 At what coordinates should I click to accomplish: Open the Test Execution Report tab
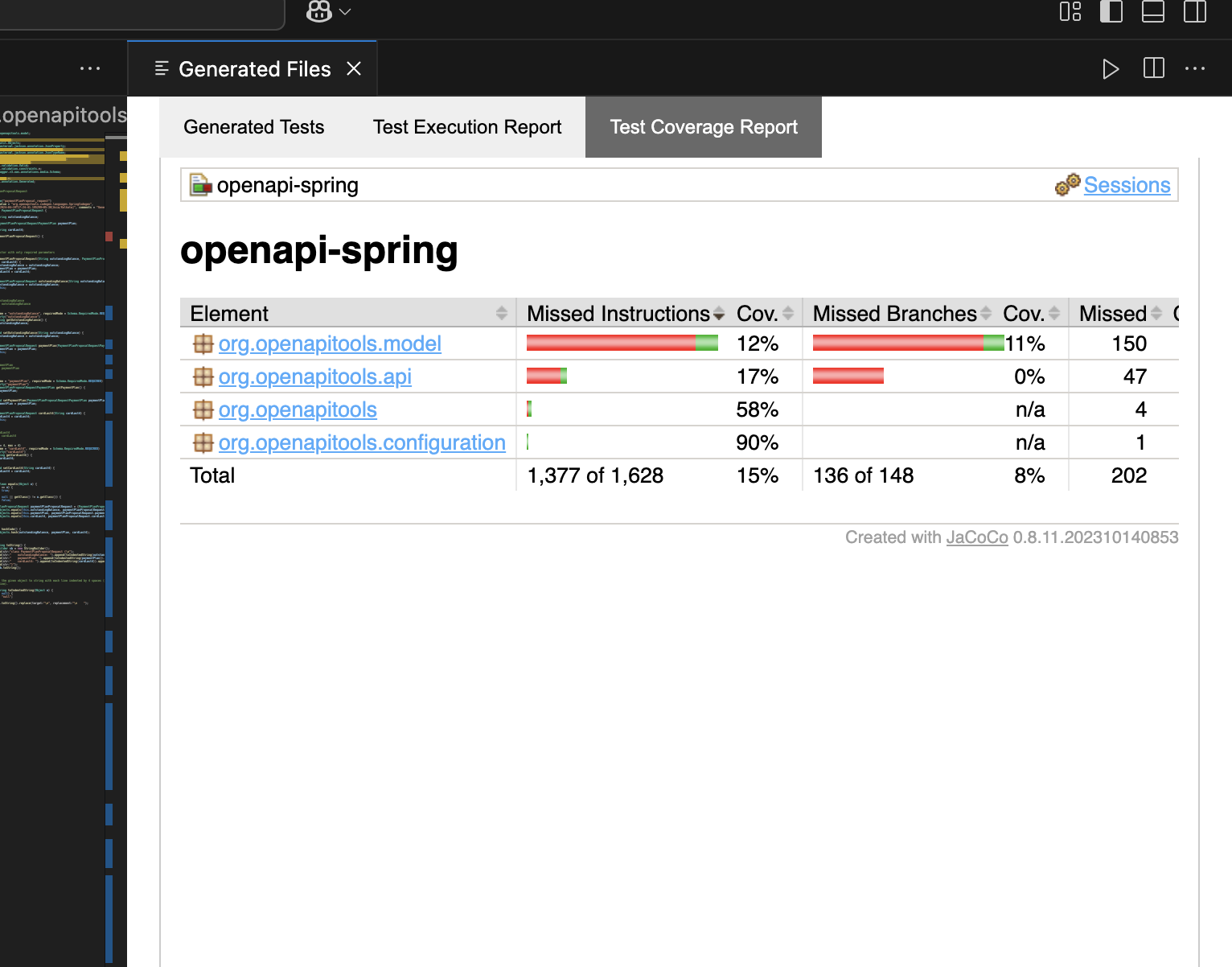tap(467, 126)
